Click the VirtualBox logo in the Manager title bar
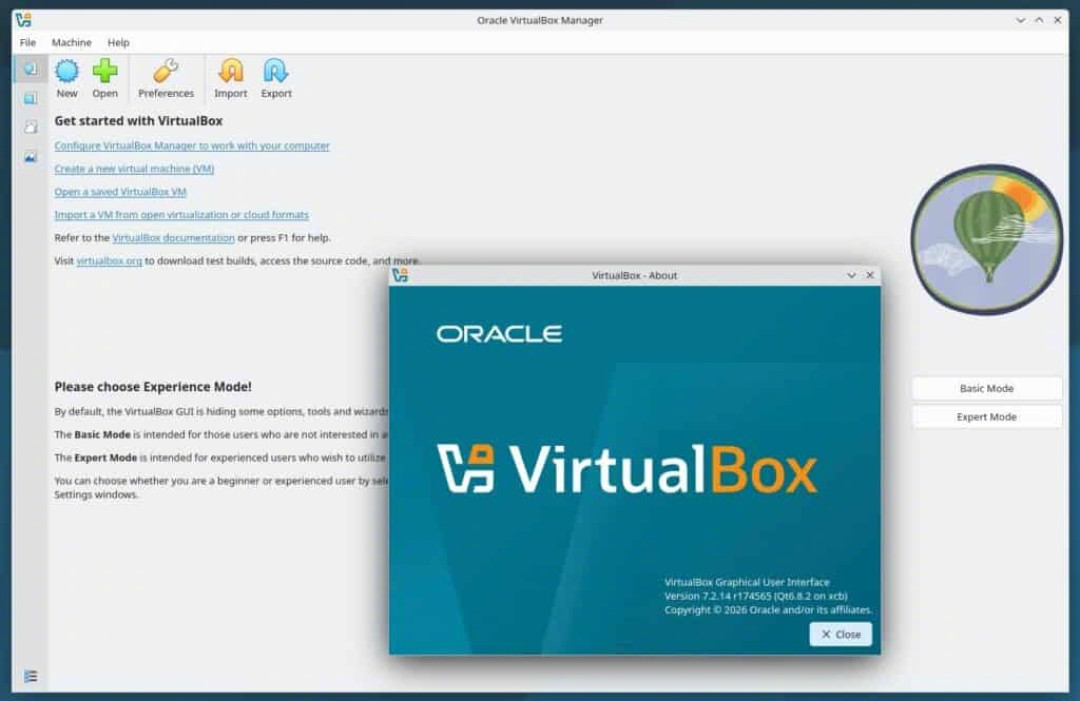 [x=24, y=20]
